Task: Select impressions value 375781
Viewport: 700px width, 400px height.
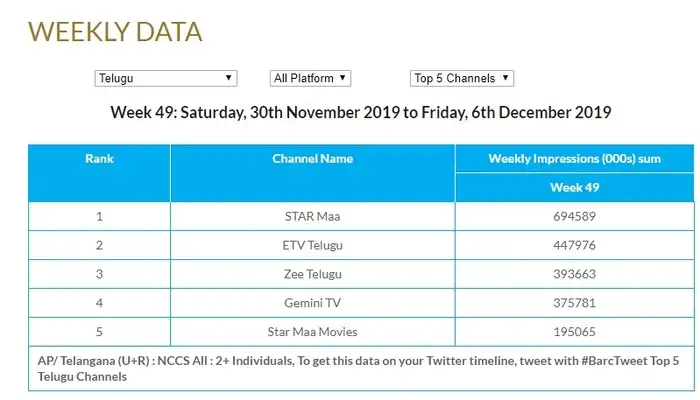Action: (574, 303)
